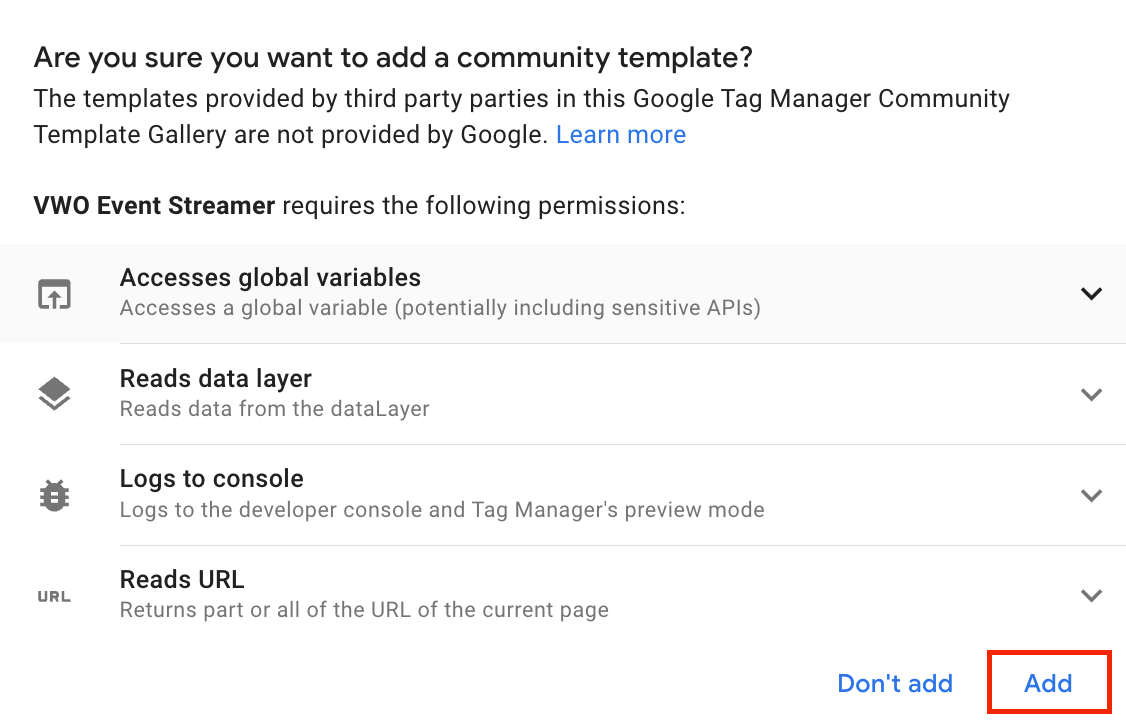
Task: Expand the Accesses global variables chevron
Action: tap(1092, 293)
